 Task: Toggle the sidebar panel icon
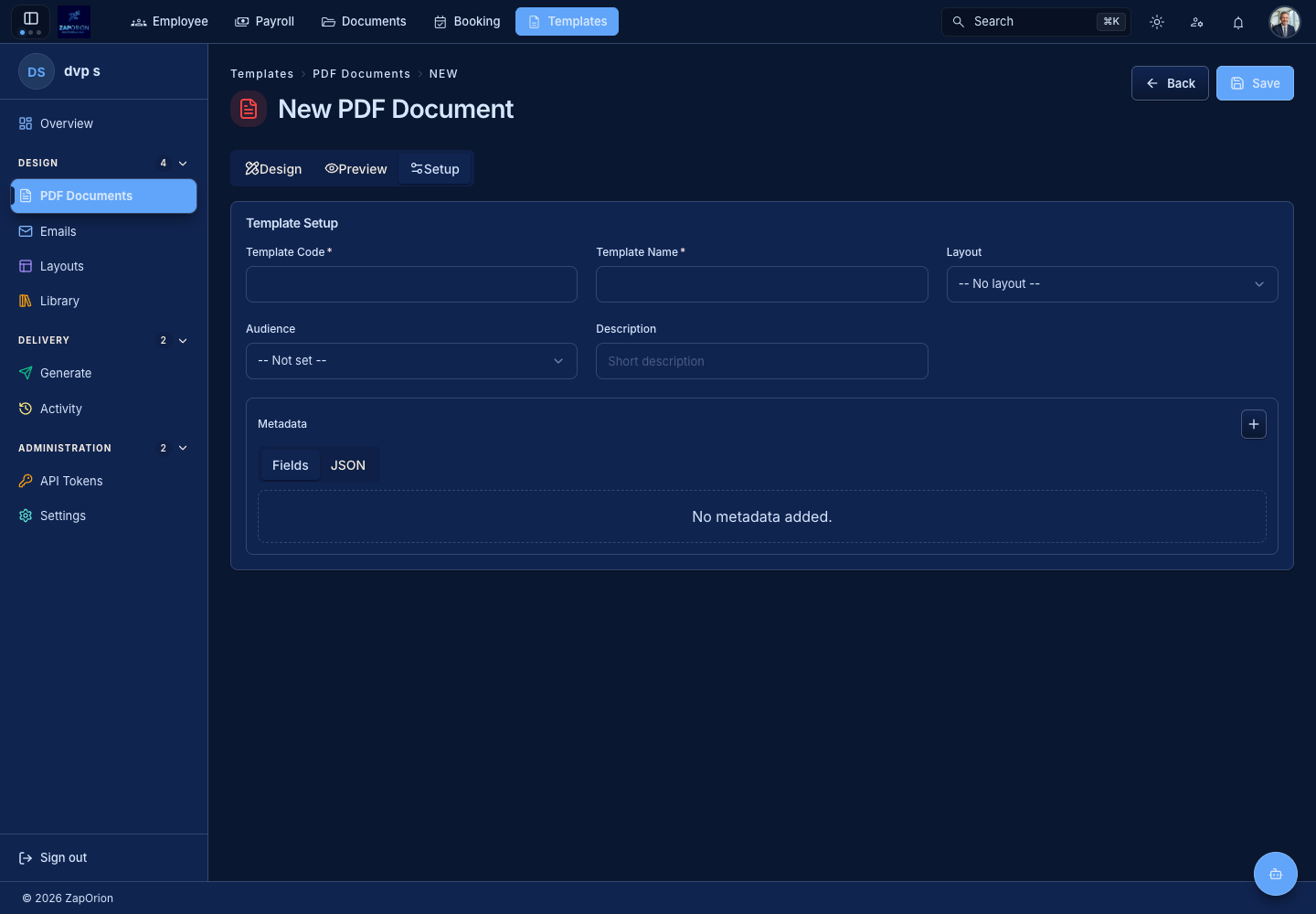click(x=30, y=18)
